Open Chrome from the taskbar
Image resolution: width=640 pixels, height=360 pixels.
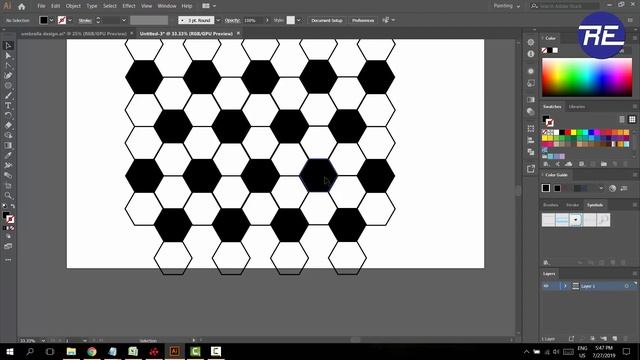tap(92, 351)
